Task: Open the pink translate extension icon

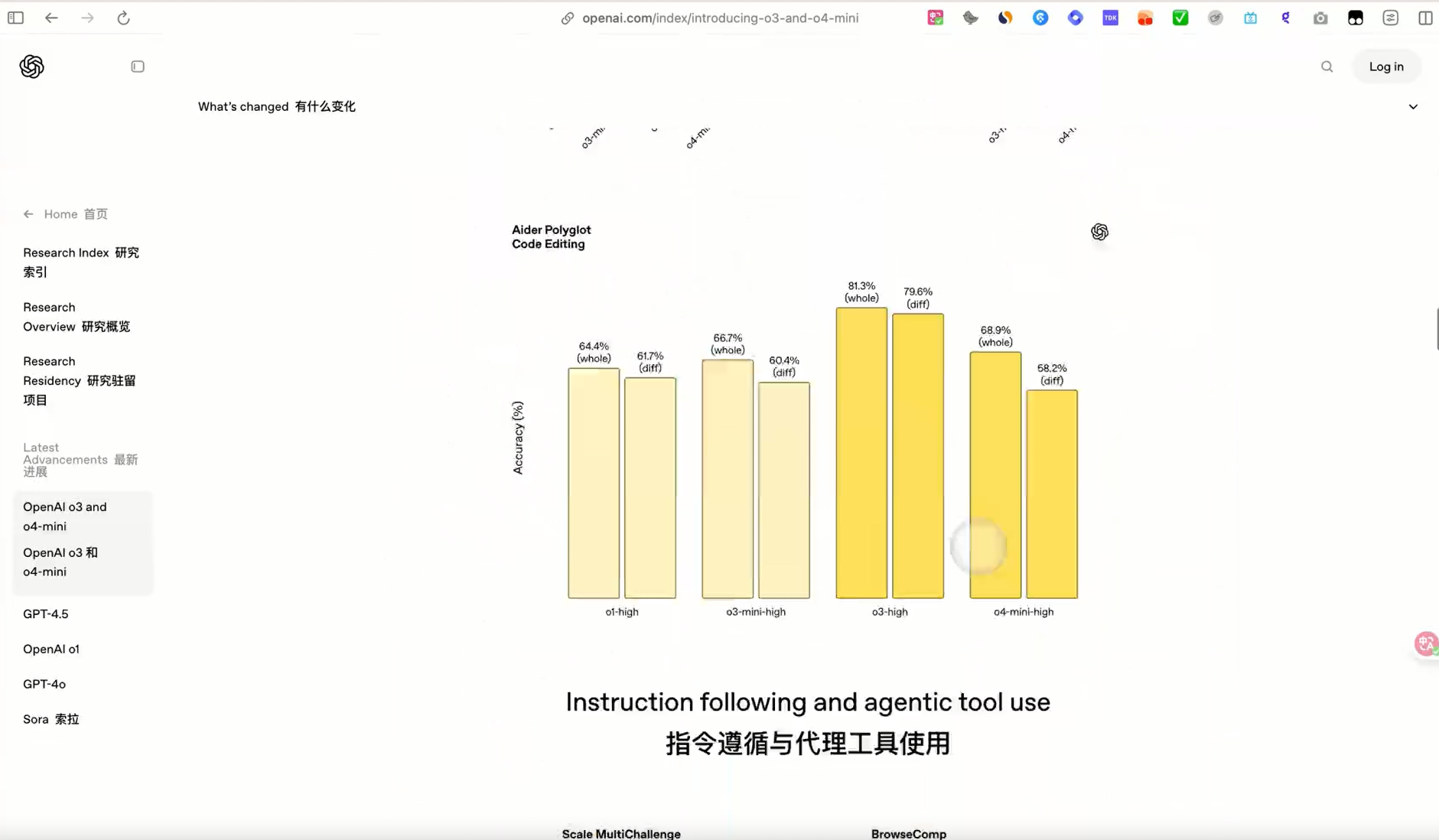Action: click(x=935, y=18)
